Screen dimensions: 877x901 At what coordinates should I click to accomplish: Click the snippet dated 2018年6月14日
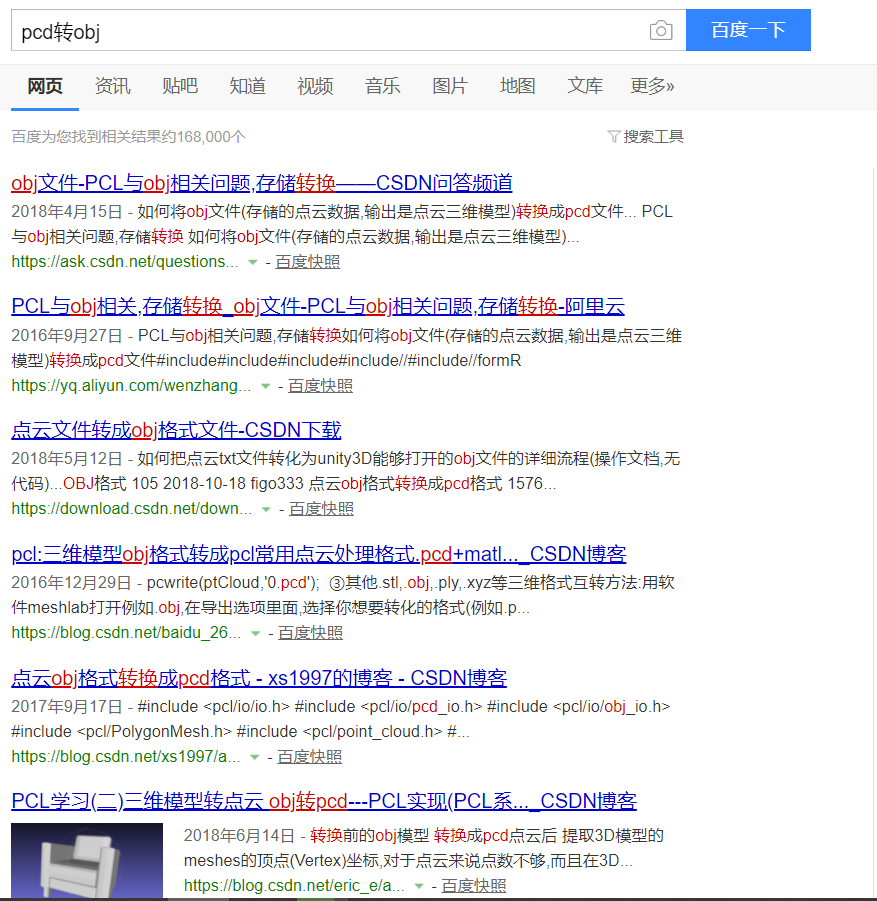pyautogui.click(x=424, y=848)
